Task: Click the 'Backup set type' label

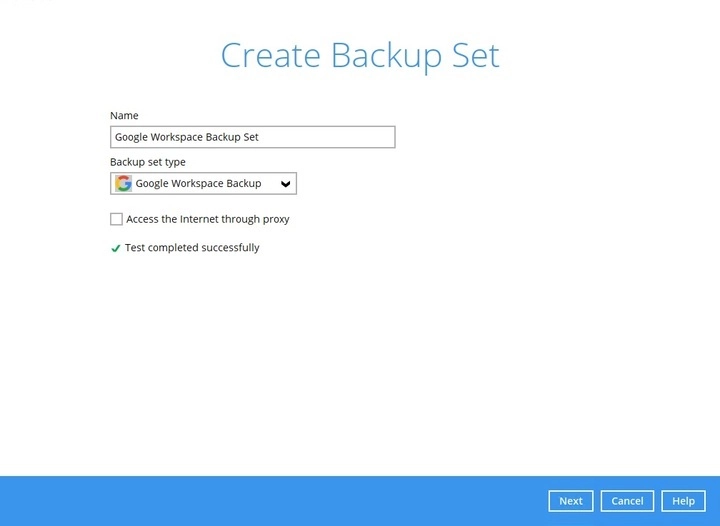Action: click(147, 162)
